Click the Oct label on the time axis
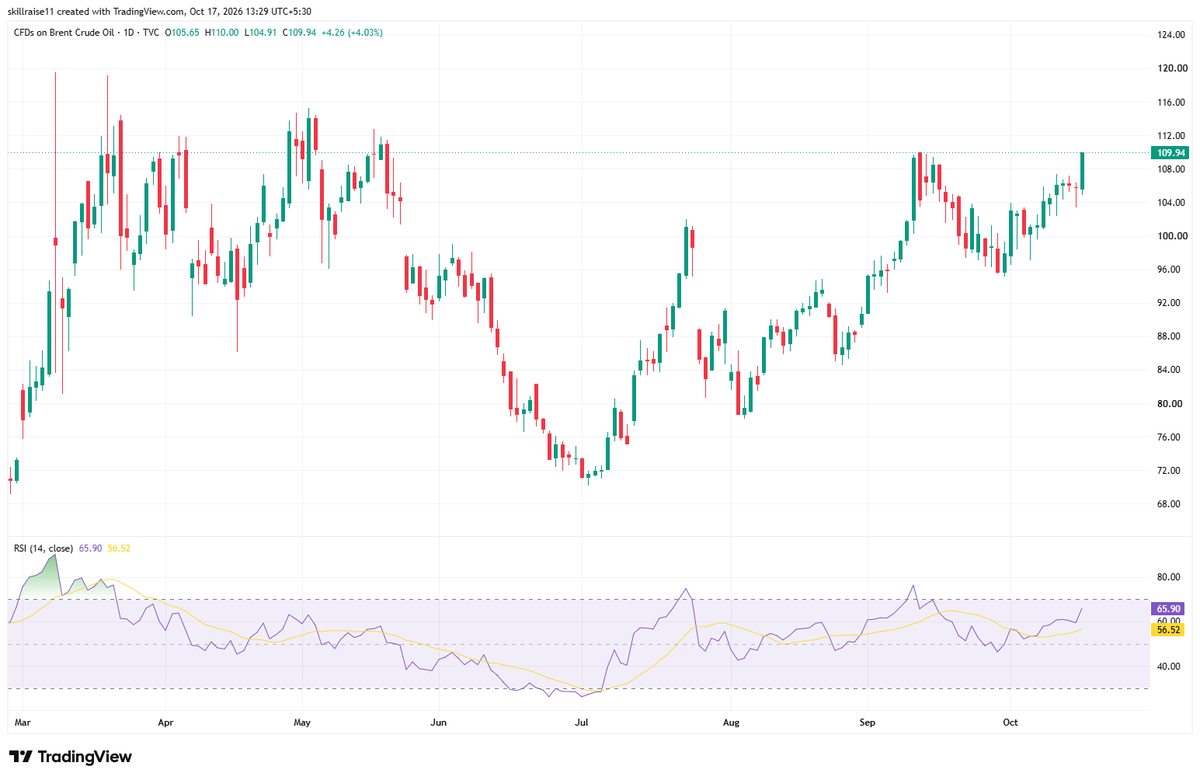 point(1010,720)
